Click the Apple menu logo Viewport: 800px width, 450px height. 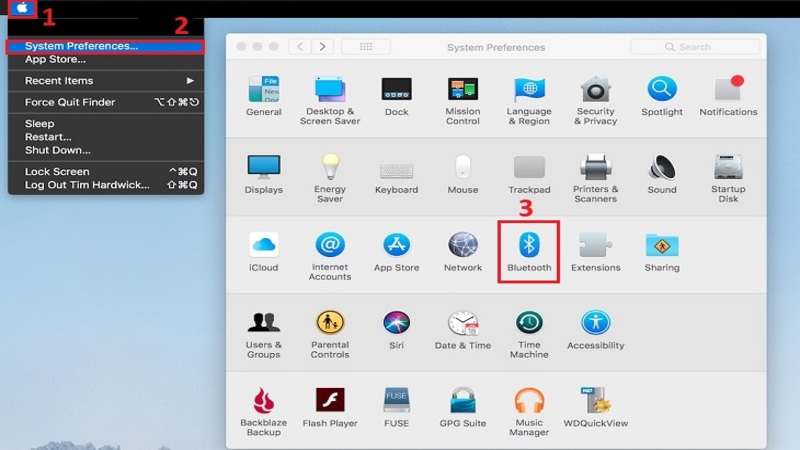pyautogui.click(x=22, y=8)
